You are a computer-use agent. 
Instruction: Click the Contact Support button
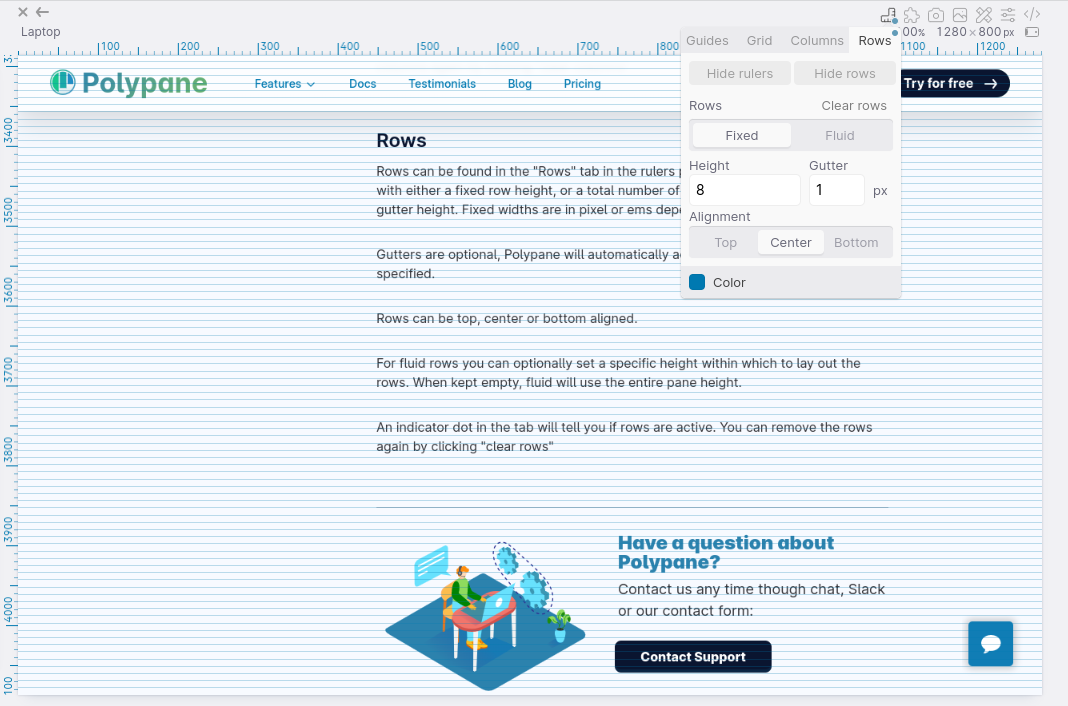pos(693,656)
